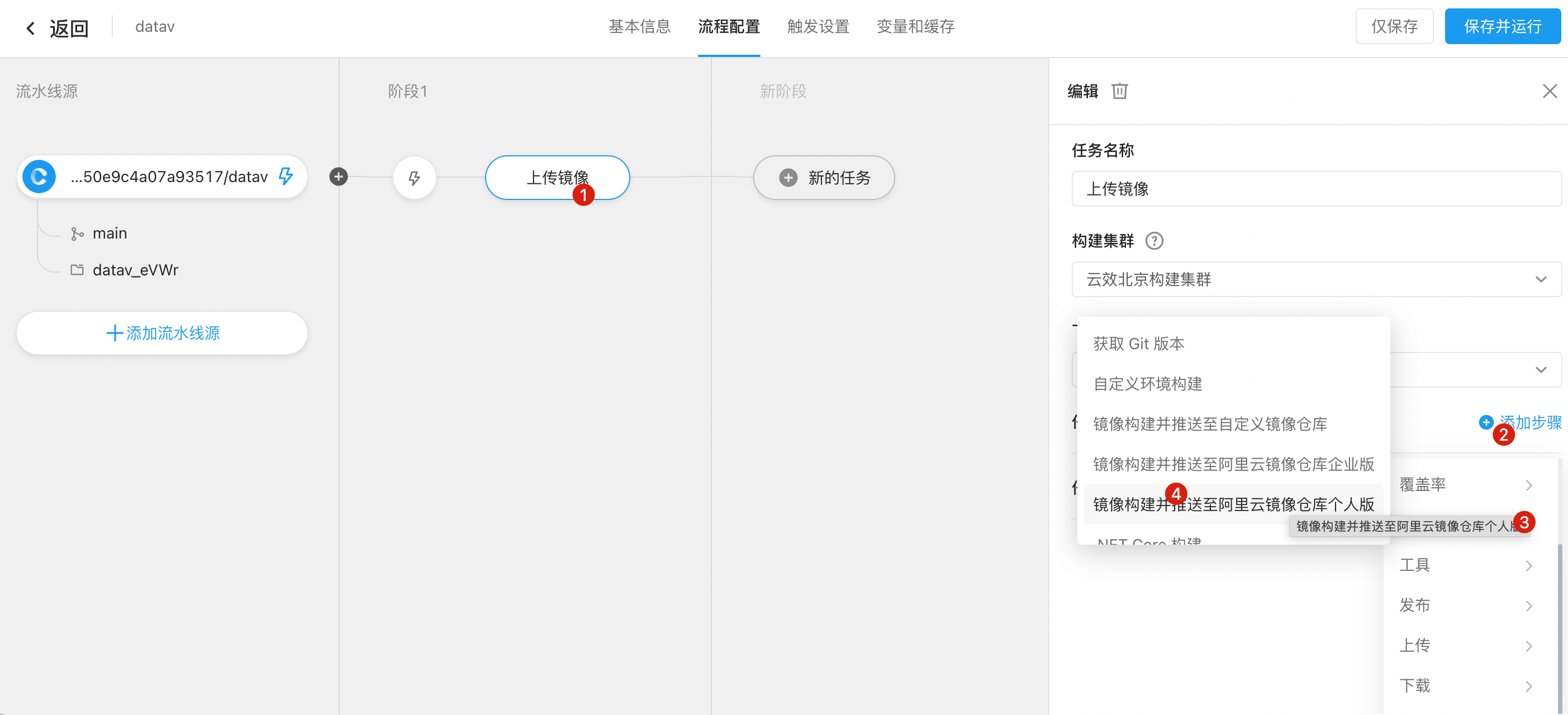Open the 云效北京构建集群 dropdown
Viewport: 1568px width, 715px height.
coord(1316,279)
